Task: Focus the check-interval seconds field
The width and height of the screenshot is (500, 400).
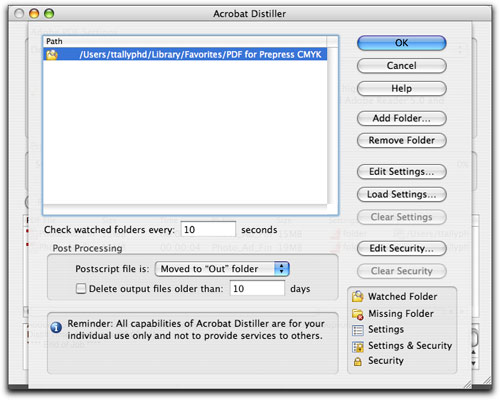Action: (x=208, y=229)
